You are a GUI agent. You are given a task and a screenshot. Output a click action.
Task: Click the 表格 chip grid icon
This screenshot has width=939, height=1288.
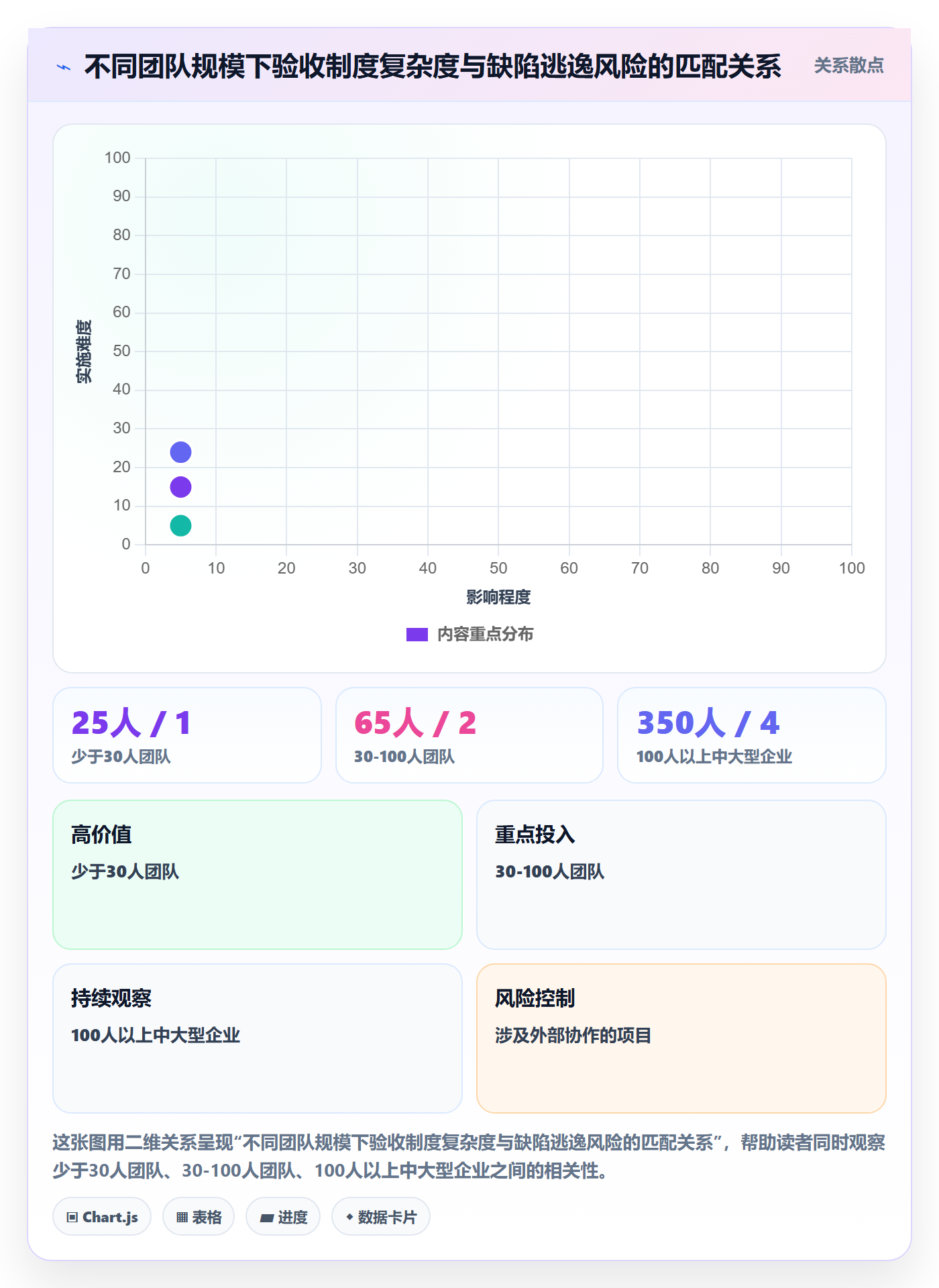point(182,1218)
